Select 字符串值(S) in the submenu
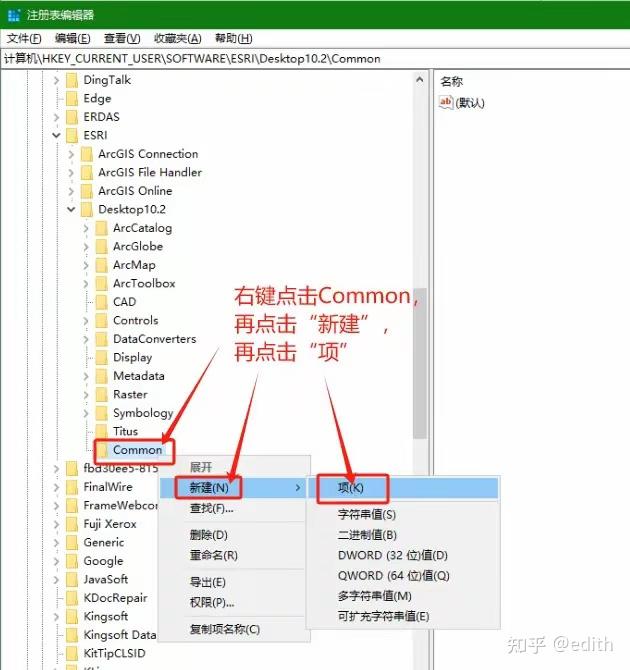 (367, 514)
